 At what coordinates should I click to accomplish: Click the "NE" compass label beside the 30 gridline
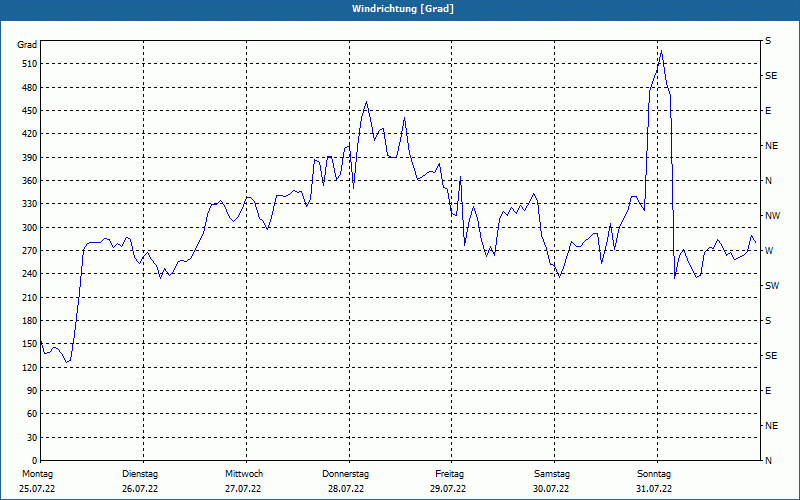[771, 426]
